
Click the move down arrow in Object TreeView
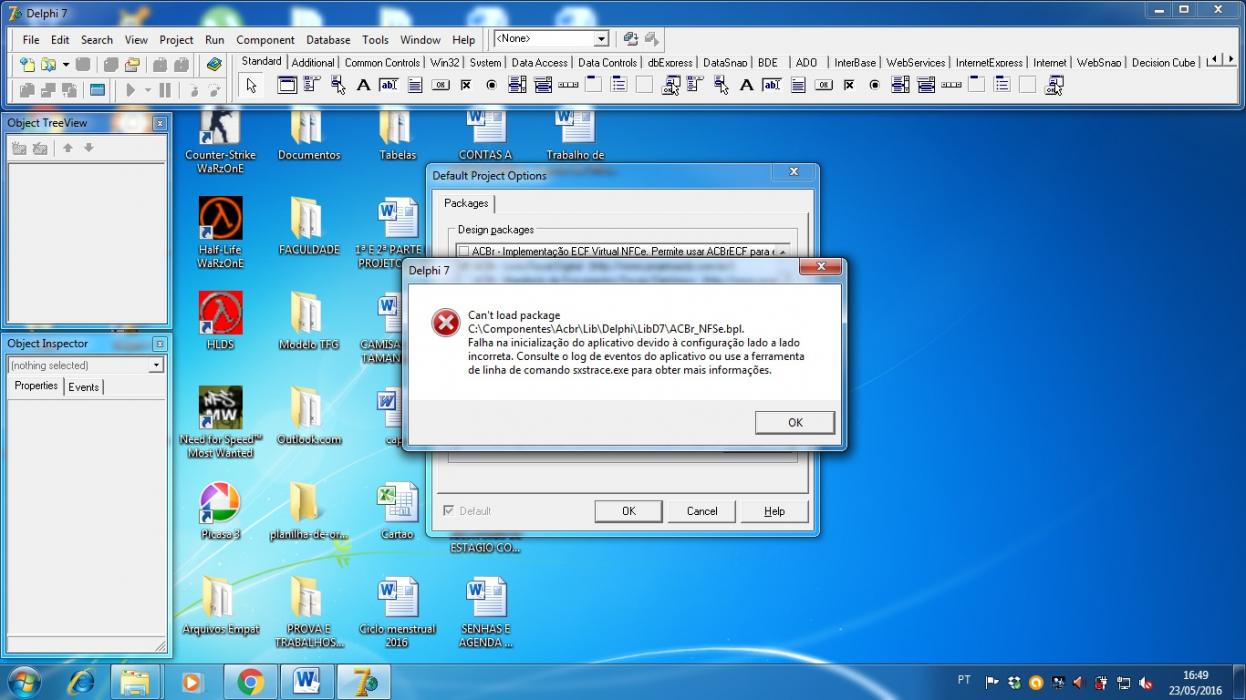[x=88, y=148]
